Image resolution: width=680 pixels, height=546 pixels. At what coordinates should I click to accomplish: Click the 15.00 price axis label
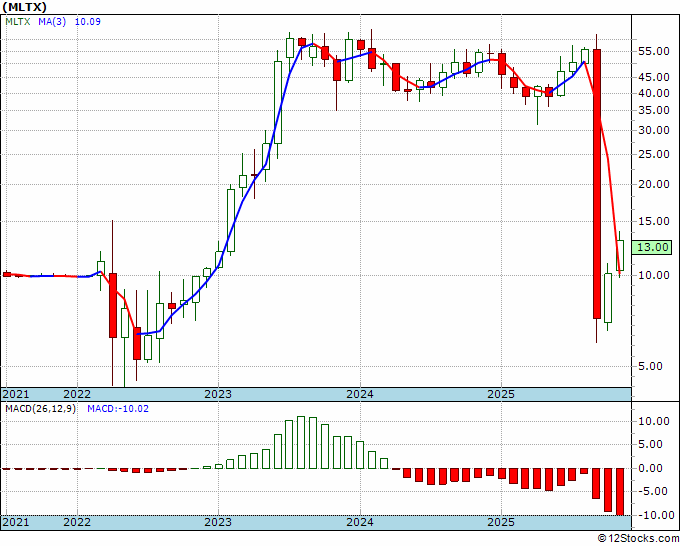[x=654, y=221]
